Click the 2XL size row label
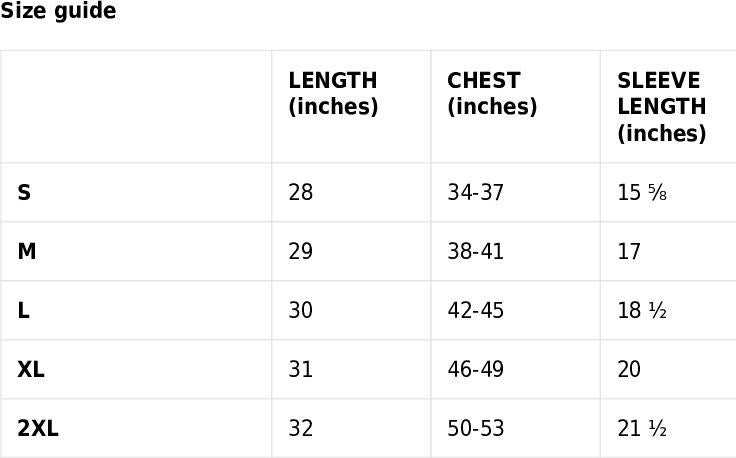Screen dimensions: 736x458 click(38, 428)
